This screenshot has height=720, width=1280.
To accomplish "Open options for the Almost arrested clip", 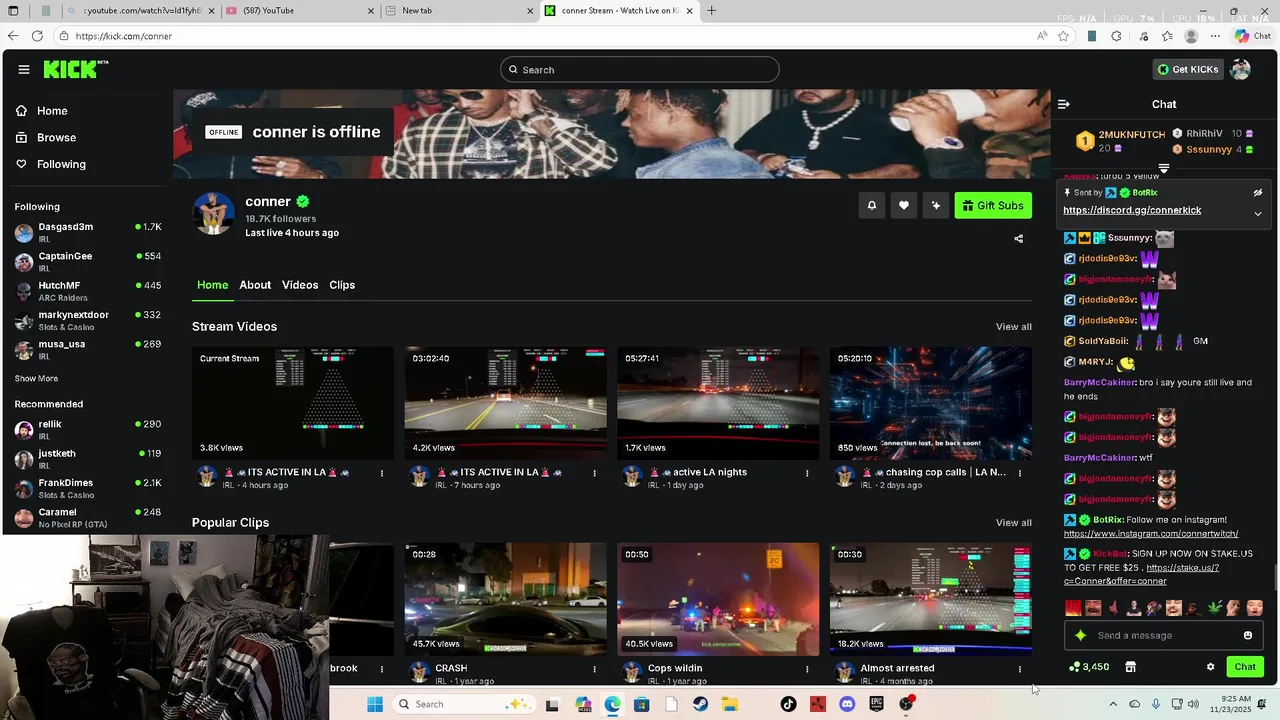I will [1020, 669].
